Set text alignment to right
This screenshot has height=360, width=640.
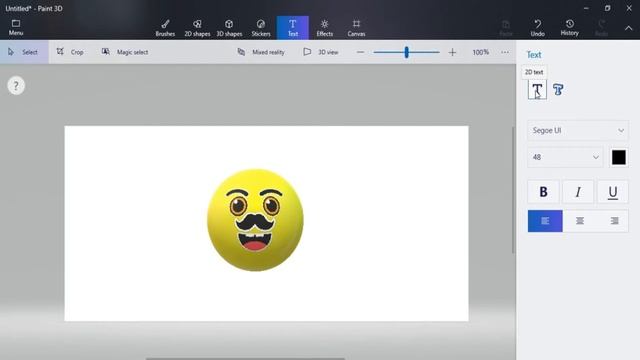[x=614, y=221]
